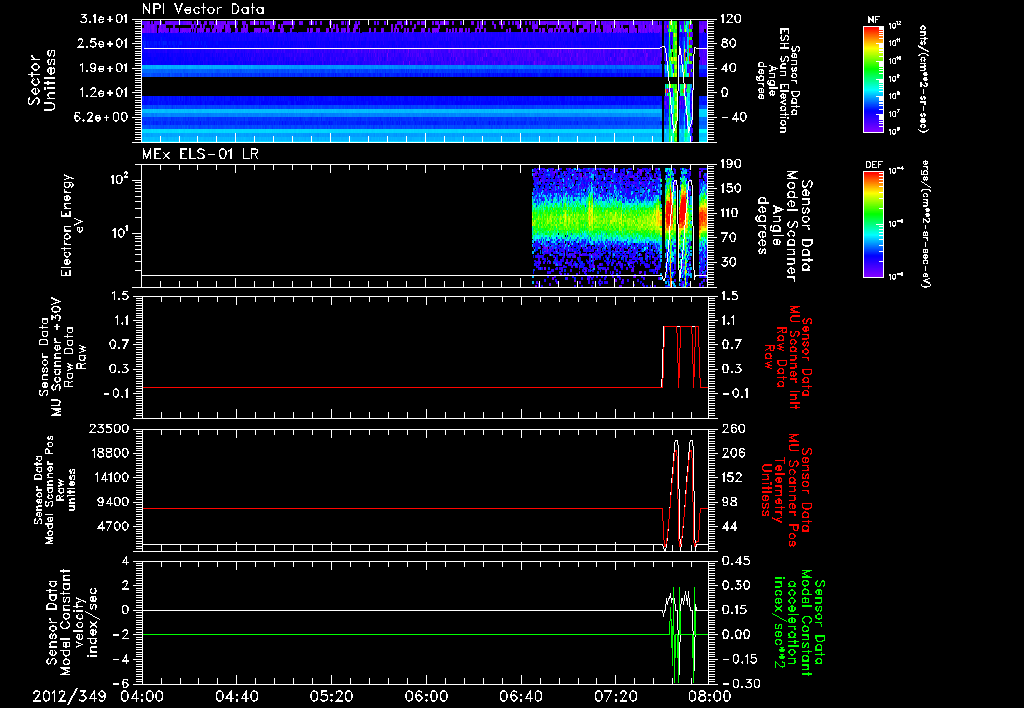Viewport: 1024px width, 708px height.
Task: Click the '23500' scanner position tick value
Action: [x=109, y=428]
